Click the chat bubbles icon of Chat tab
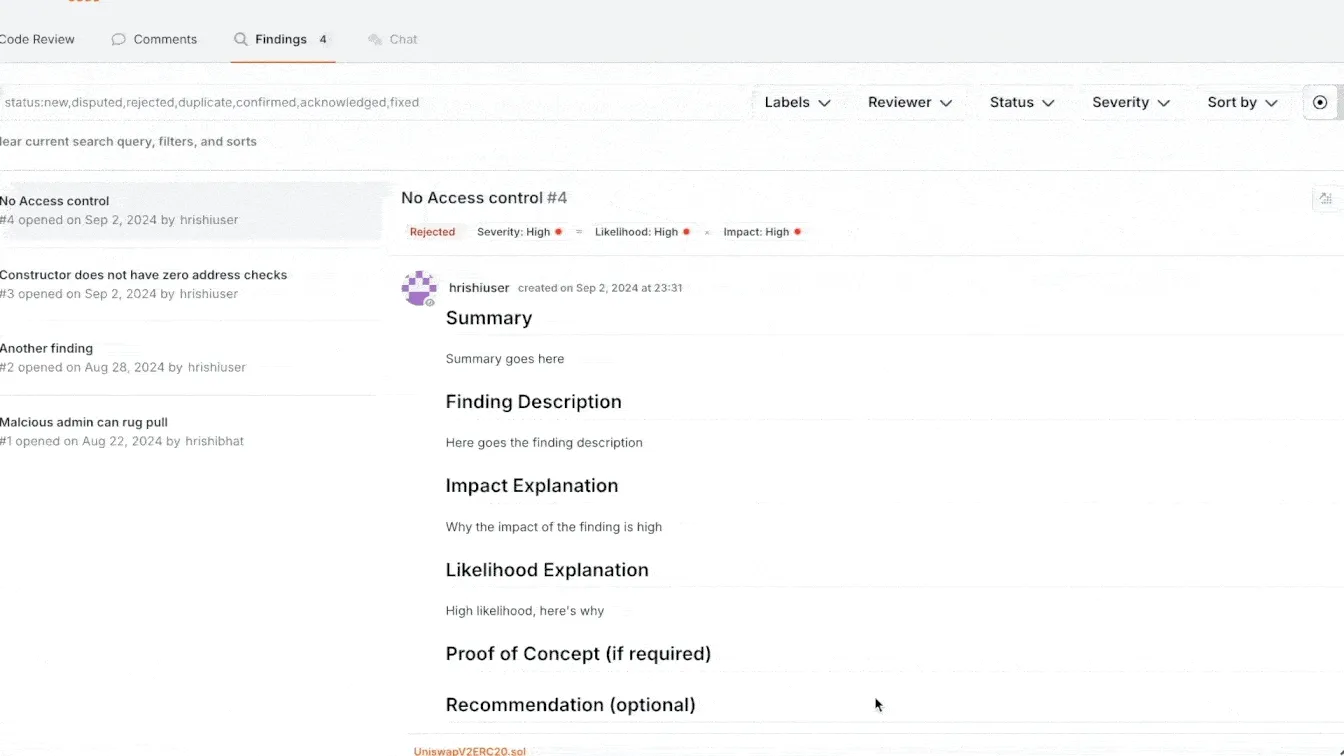This screenshot has height=756, width=1344. pos(375,40)
